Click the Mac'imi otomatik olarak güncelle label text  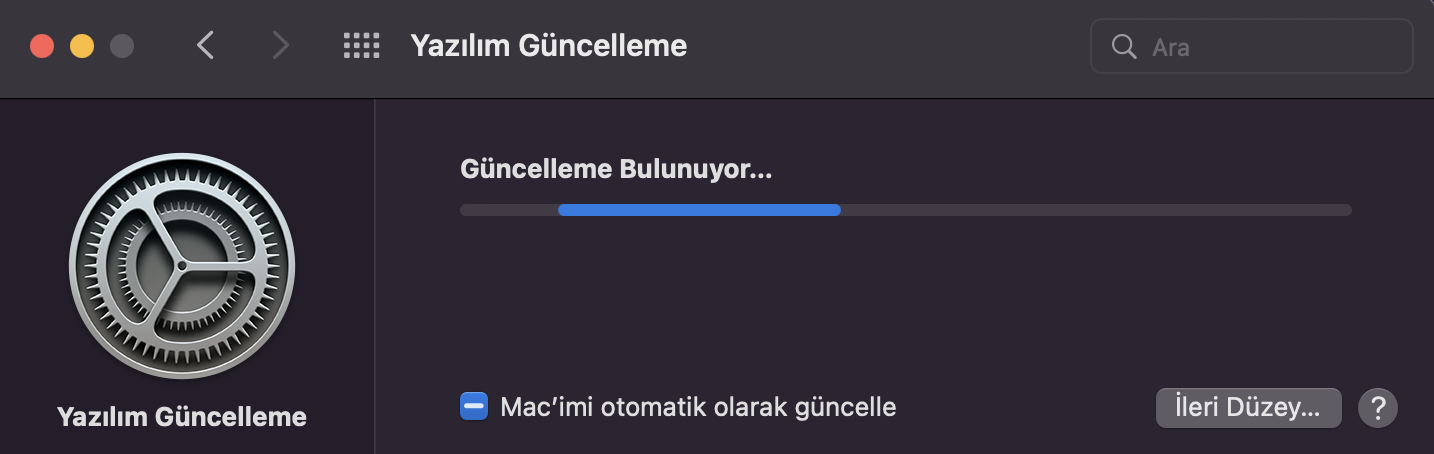coord(698,407)
